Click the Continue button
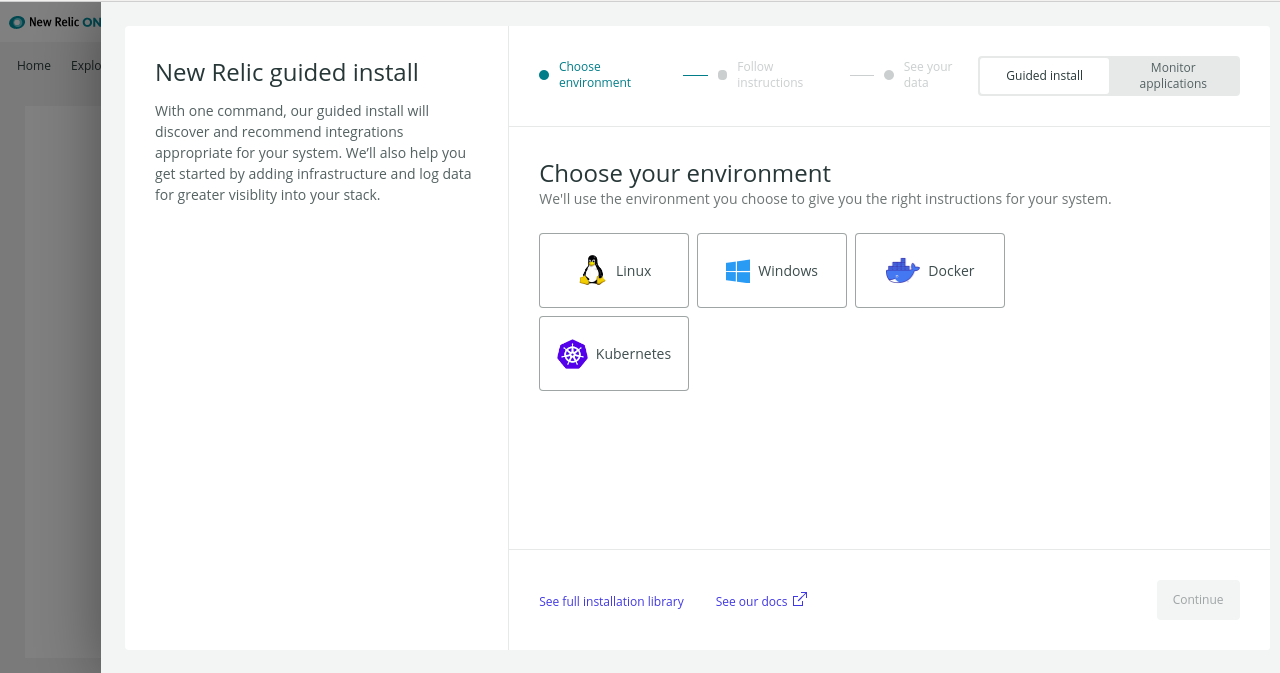This screenshot has height=673, width=1280. click(x=1198, y=600)
